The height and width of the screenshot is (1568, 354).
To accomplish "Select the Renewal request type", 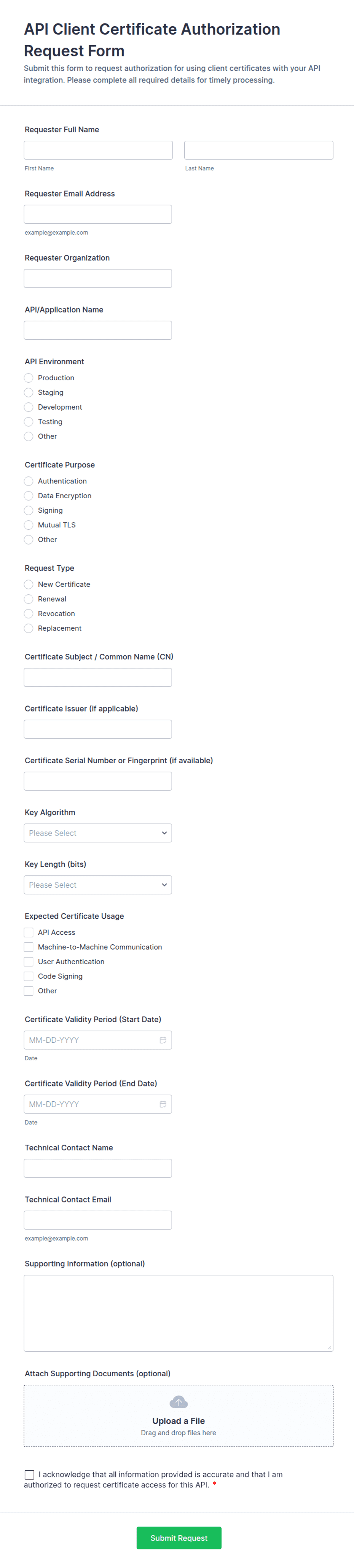I will click(29, 599).
